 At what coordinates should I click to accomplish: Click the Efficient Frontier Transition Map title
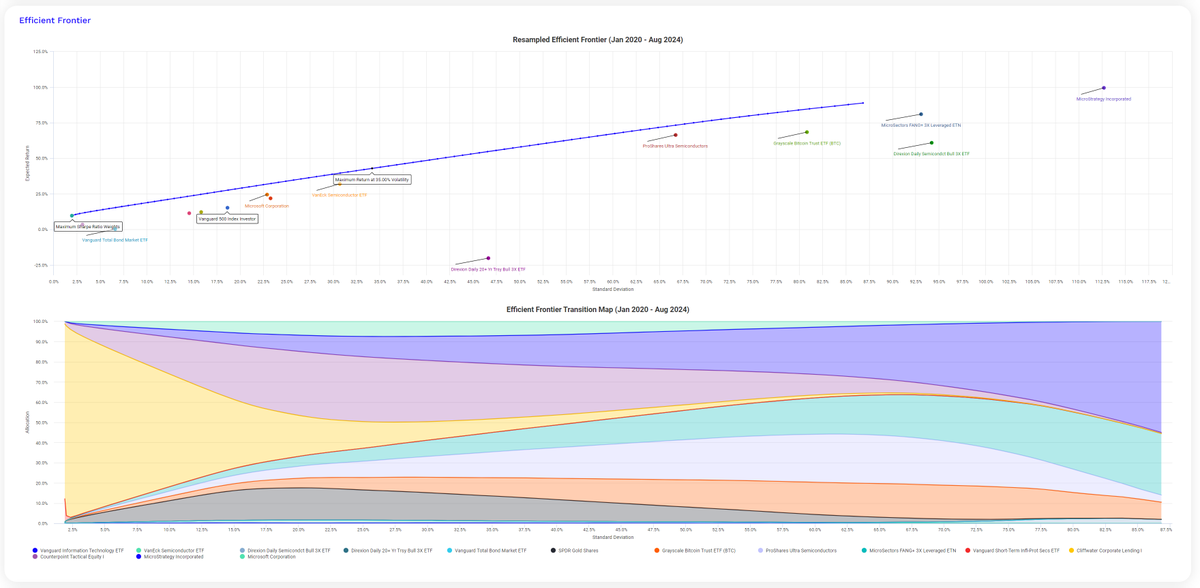[598, 310]
